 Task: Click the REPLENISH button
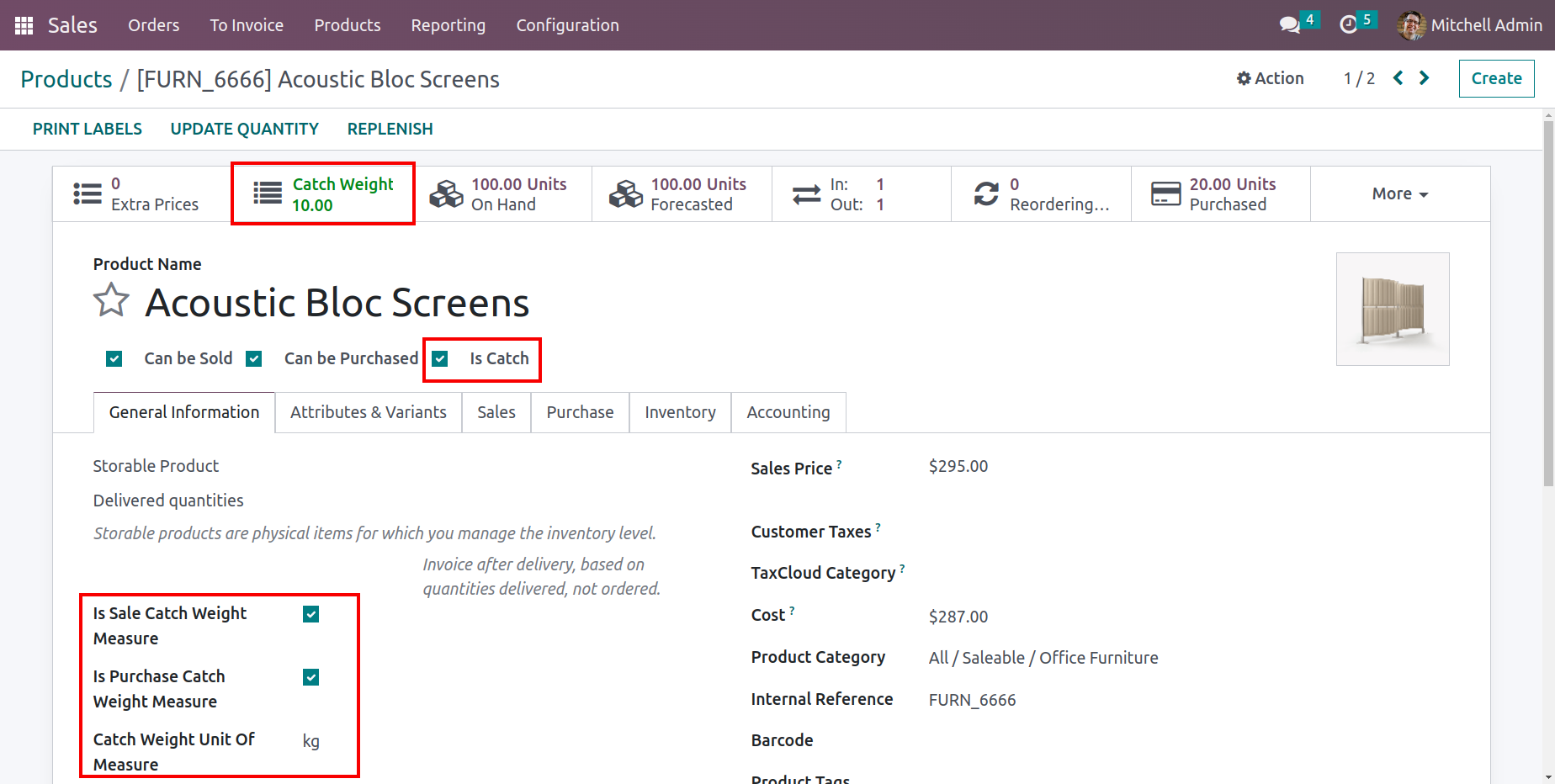coord(390,129)
